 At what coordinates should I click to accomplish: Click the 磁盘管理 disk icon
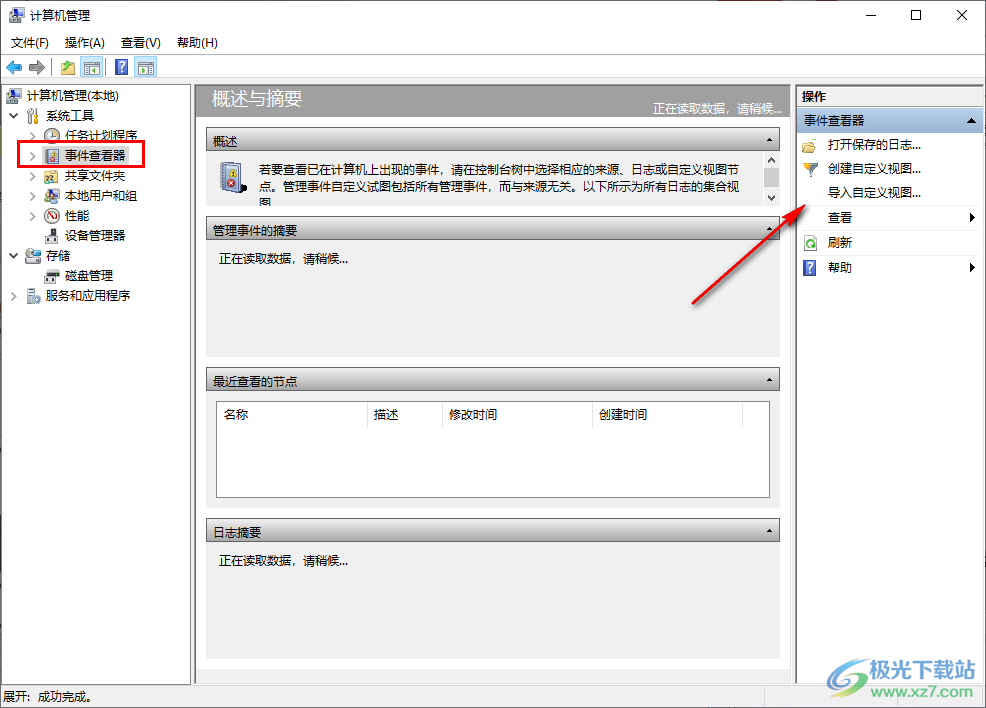(x=52, y=276)
